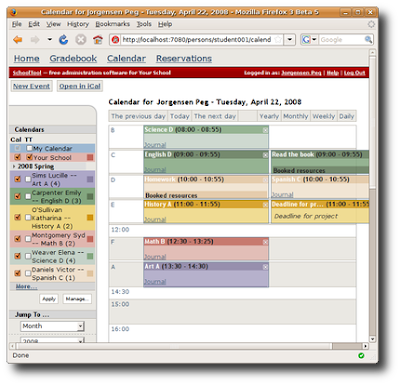The width and height of the screenshot is (400, 385).
Task: Go to The next day
Action: click(215, 116)
